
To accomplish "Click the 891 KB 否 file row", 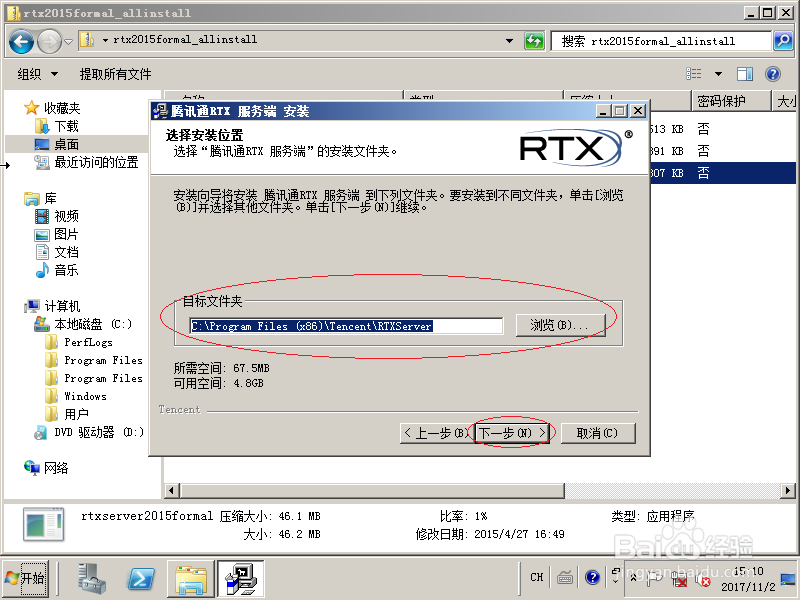I will click(x=722, y=151).
